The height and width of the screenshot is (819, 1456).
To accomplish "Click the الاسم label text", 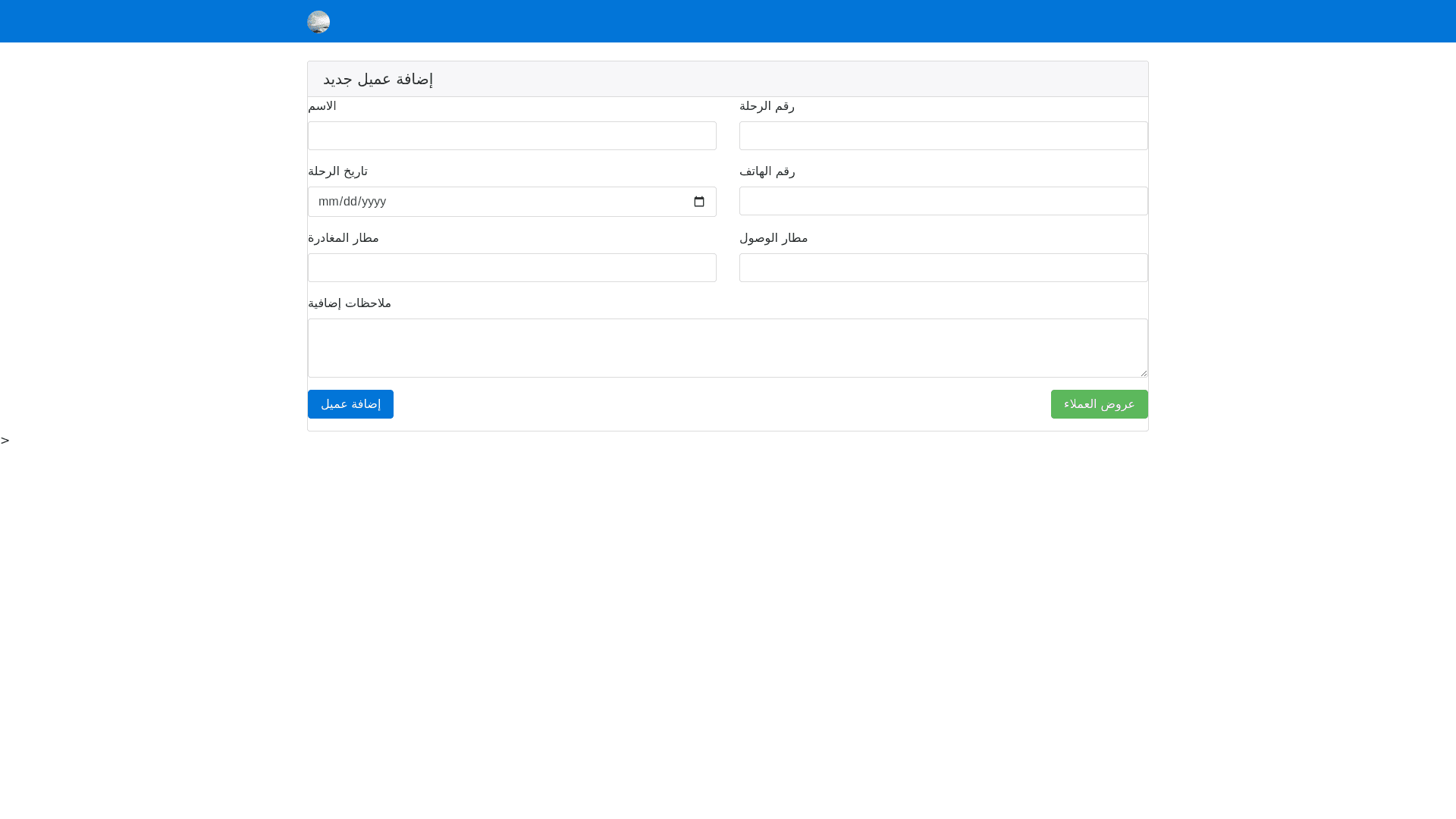I will pos(322,106).
